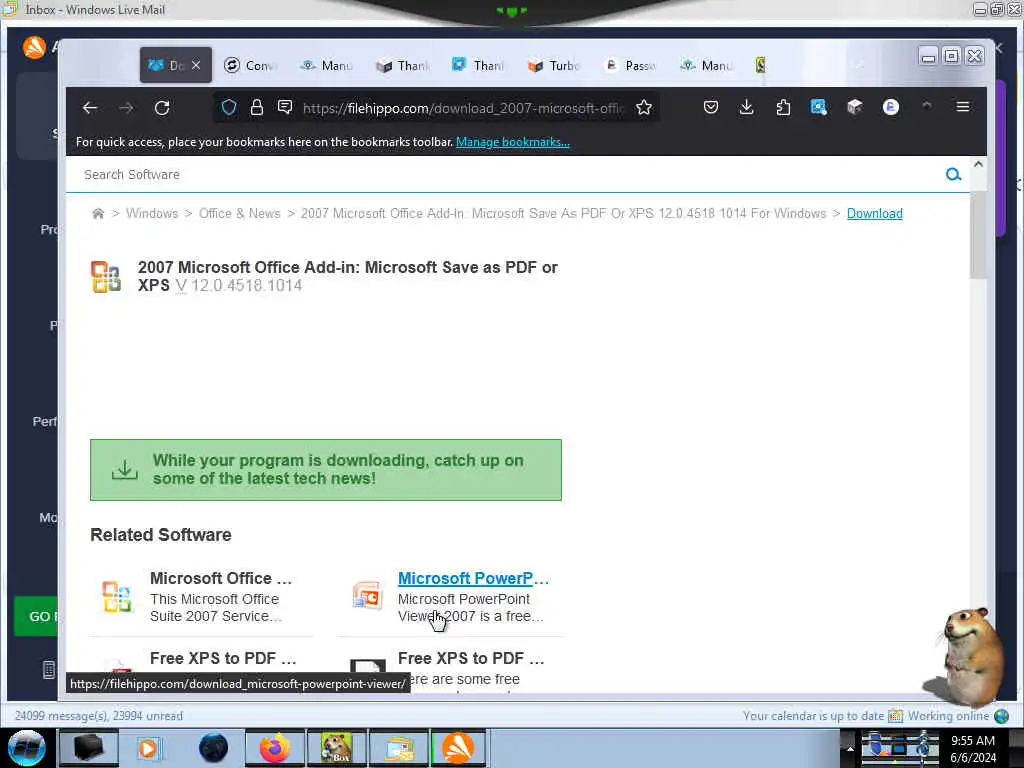Click the box-shaped extension icon

coord(854,107)
